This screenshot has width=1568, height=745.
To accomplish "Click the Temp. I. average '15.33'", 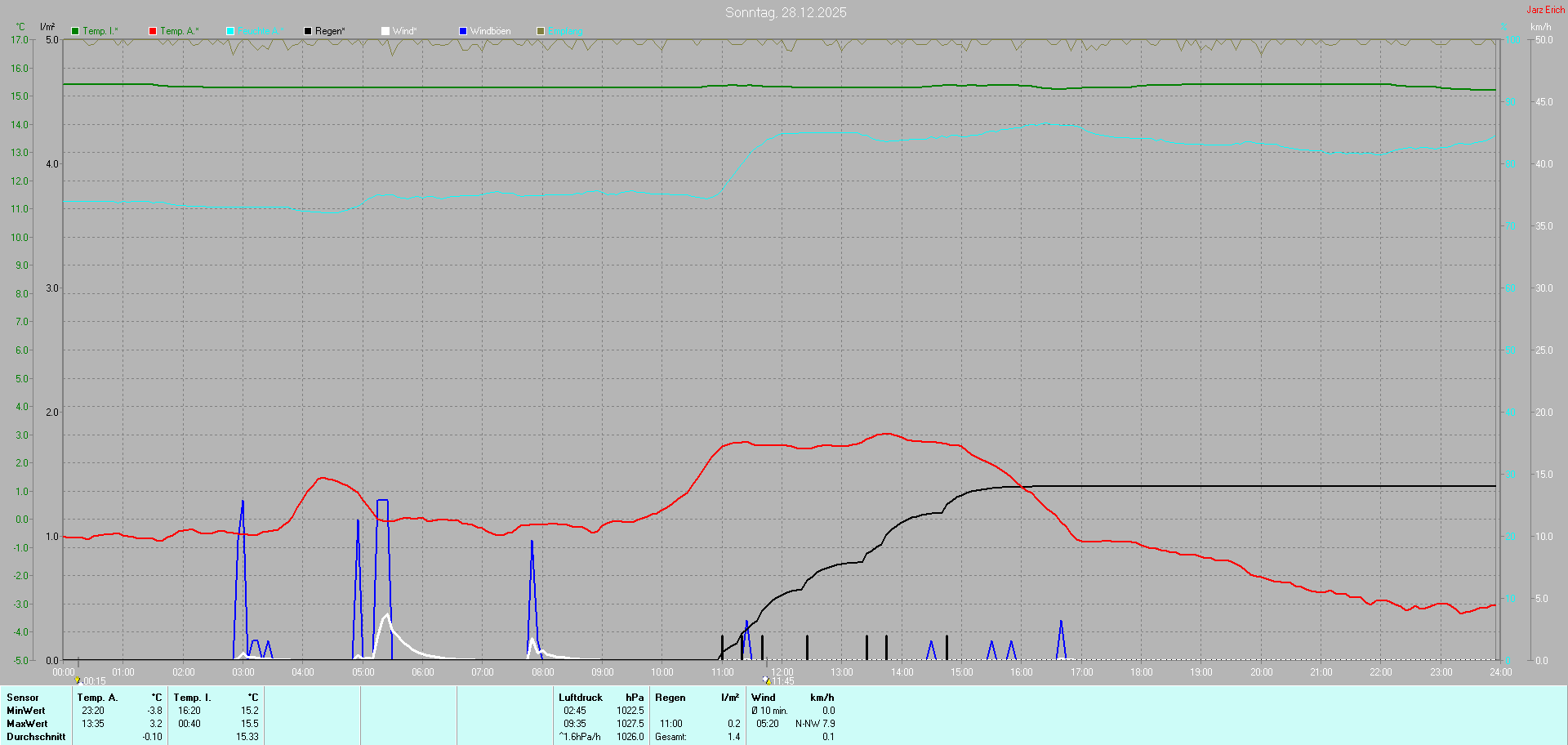I will (x=247, y=737).
